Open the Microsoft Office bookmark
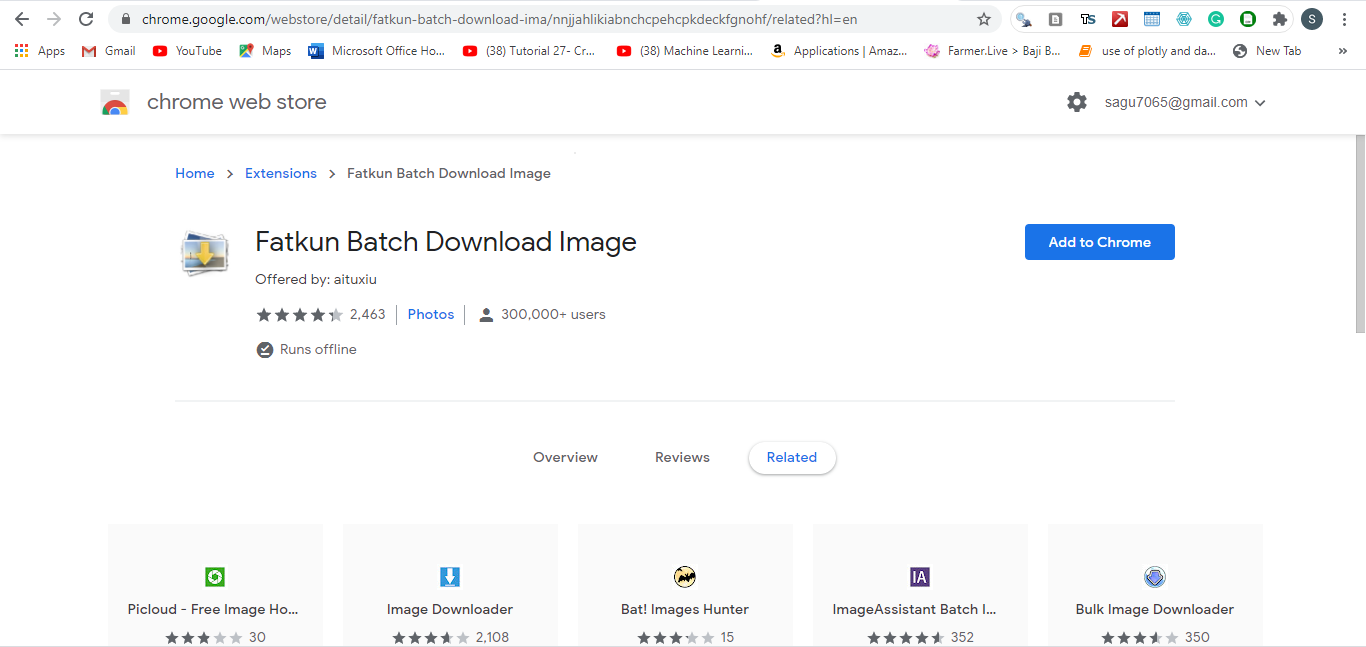This screenshot has height=647, width=1366. [376, 51]
